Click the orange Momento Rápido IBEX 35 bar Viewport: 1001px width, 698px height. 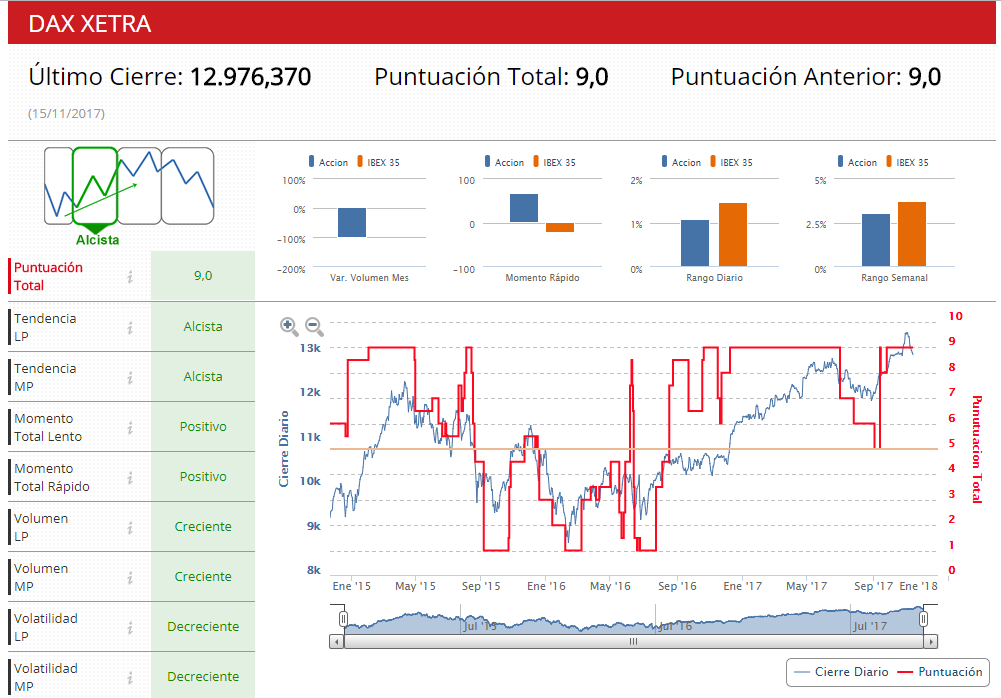pos(560,227)
